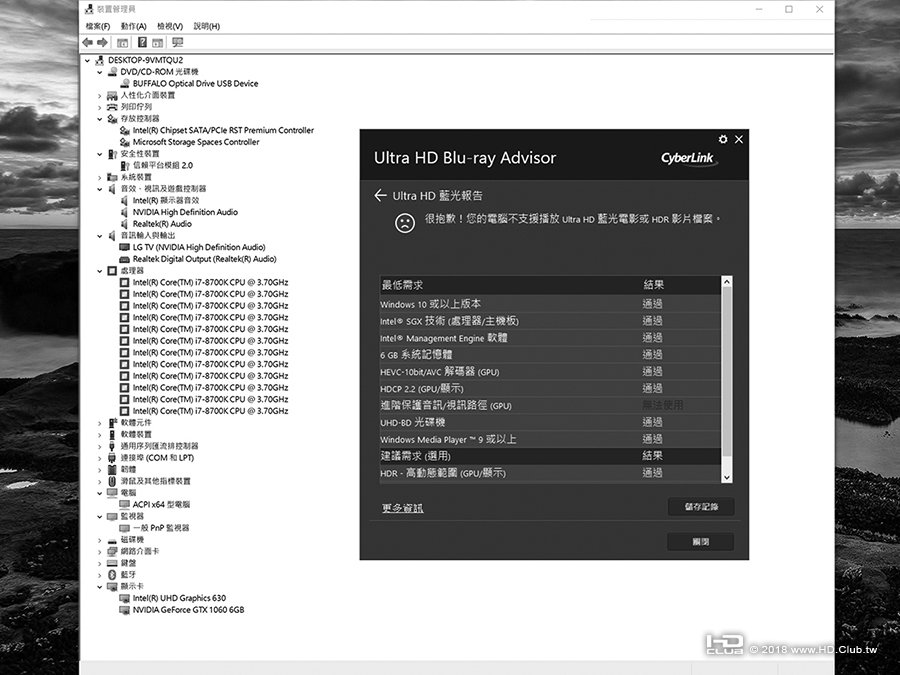Select Realtek(R) Audio device
The width and height of the screenshot is (900, 675).
[x=162, y=224]
